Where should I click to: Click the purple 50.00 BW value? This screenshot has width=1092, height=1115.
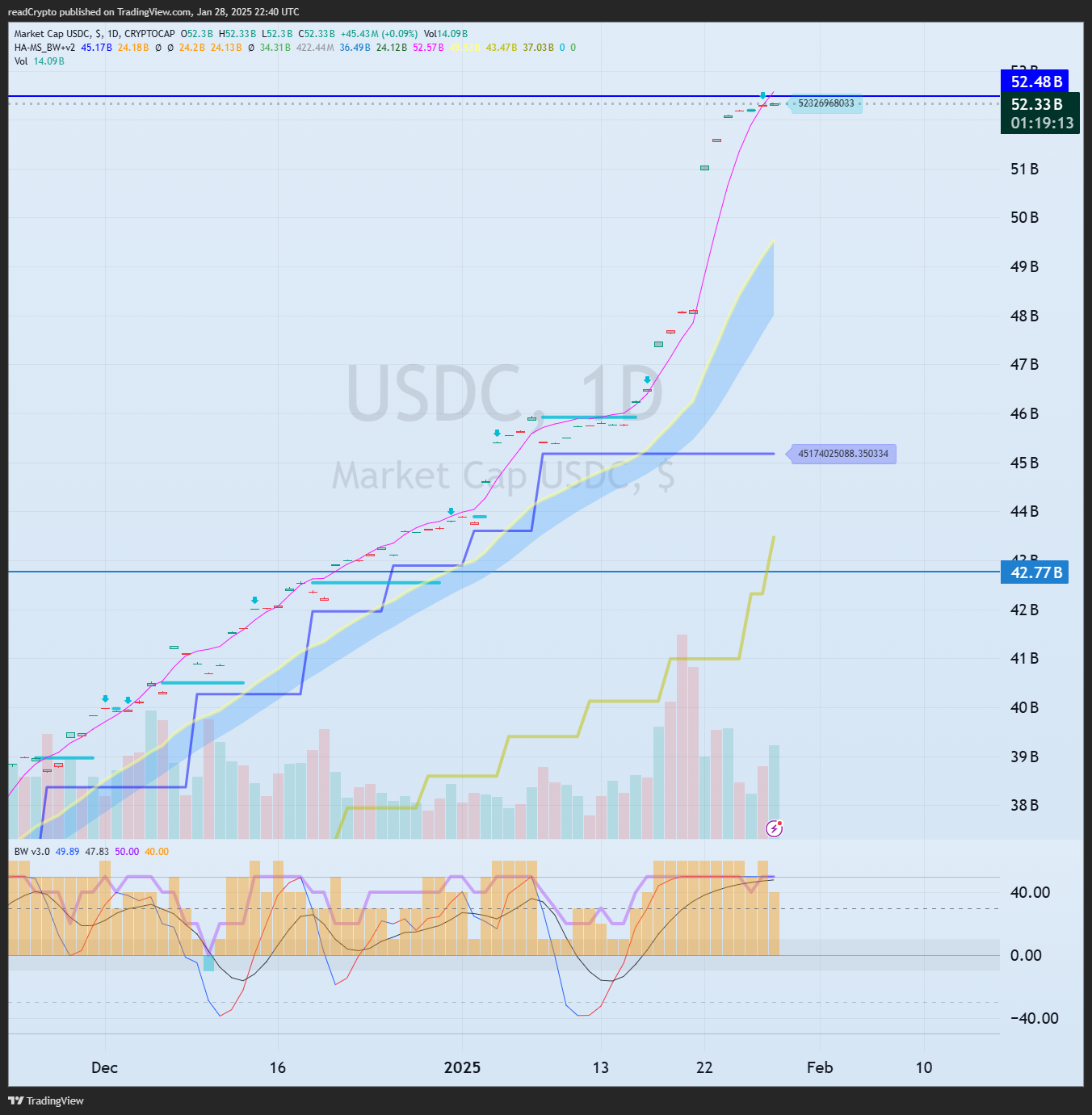click(127, 852)
